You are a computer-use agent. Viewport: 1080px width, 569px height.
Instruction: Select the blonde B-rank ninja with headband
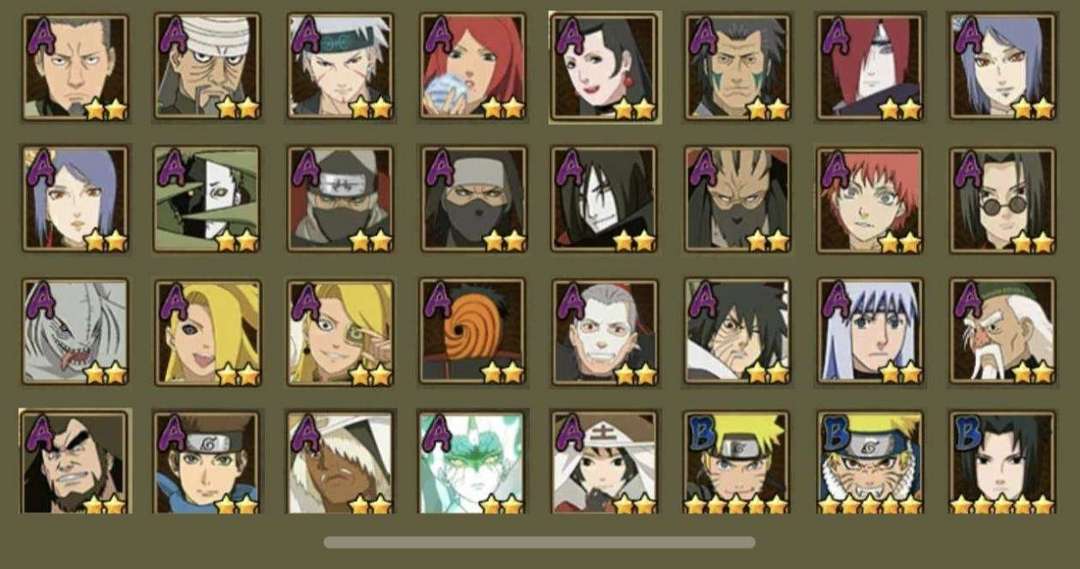coord(737,463)
